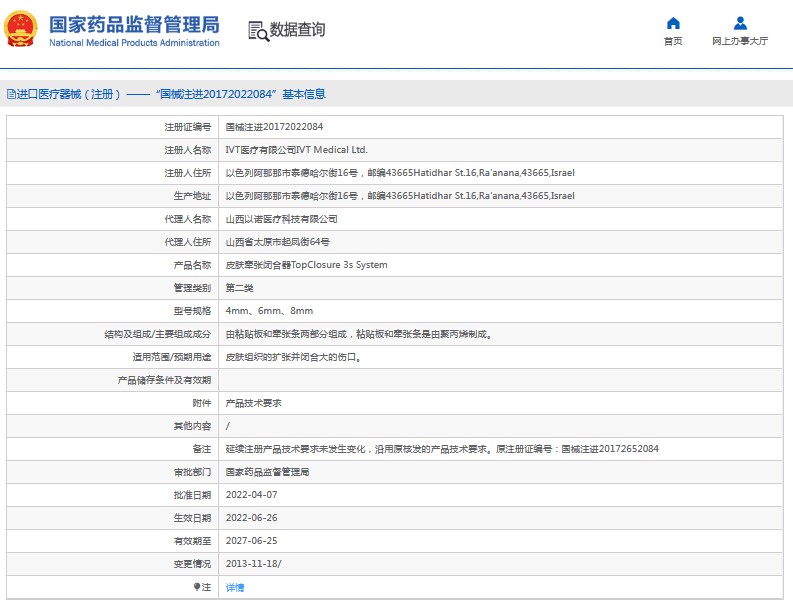
Task: Select registrant name IVT Medical Ltd.
Action: (296, 150)
